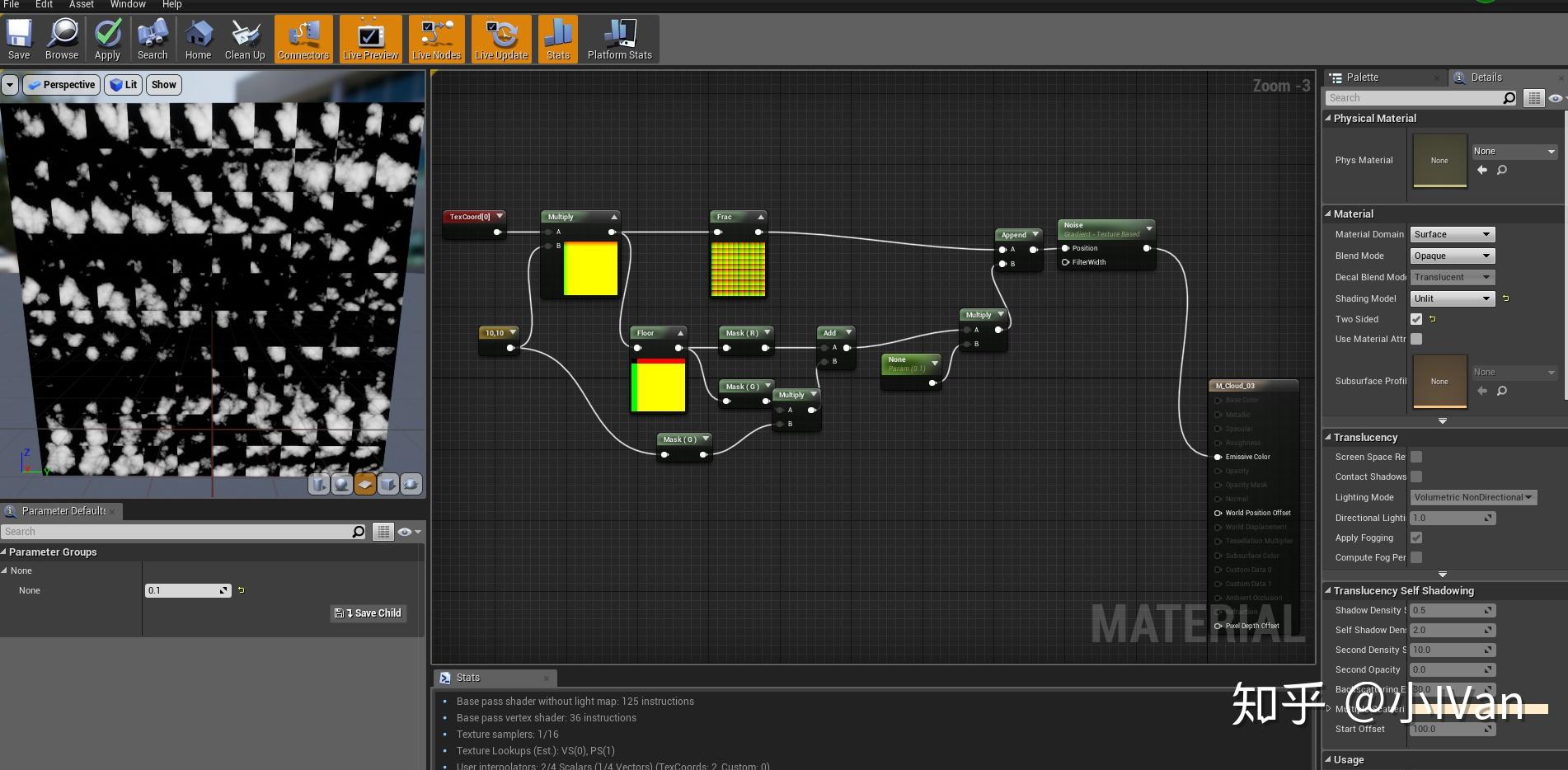
Task: Collapse the Physical Material section
Action: (1327, 118)
